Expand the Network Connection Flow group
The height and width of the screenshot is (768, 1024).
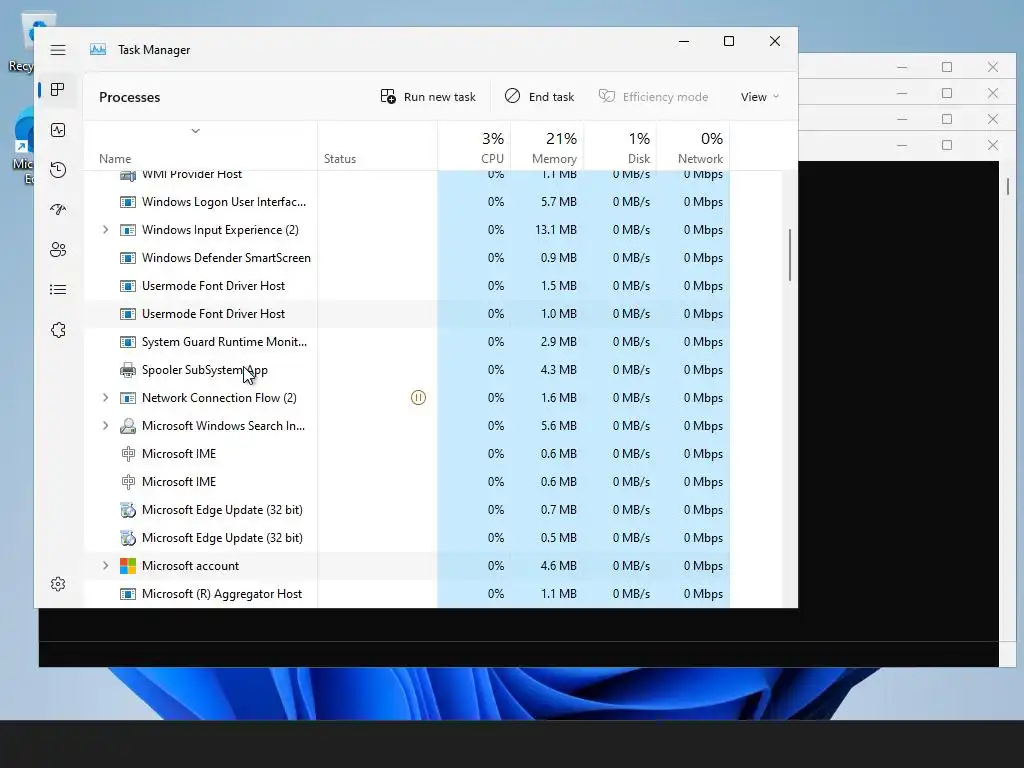105,398
